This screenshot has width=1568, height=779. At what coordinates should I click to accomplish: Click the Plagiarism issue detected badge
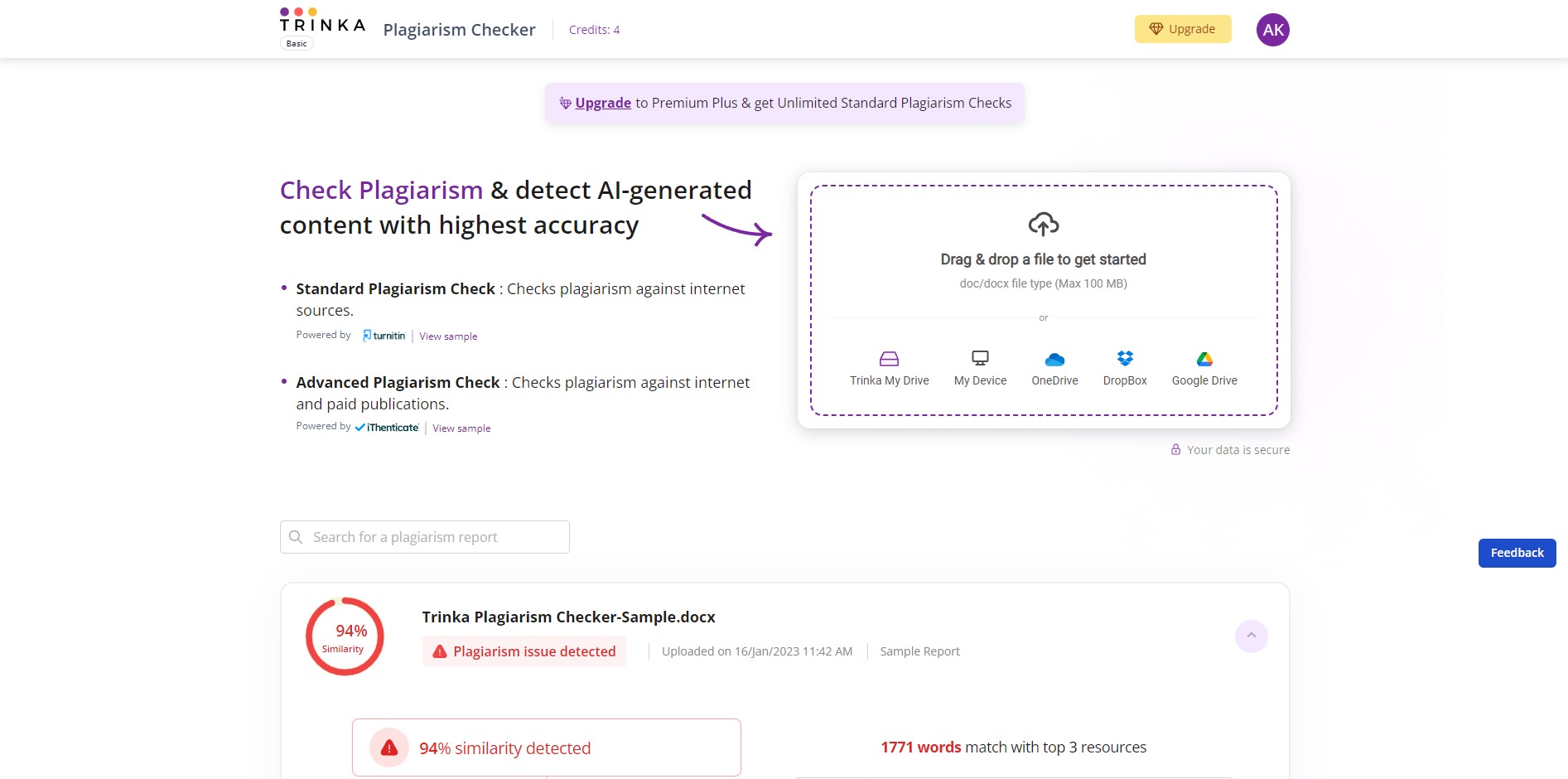(x=524, y=651)
